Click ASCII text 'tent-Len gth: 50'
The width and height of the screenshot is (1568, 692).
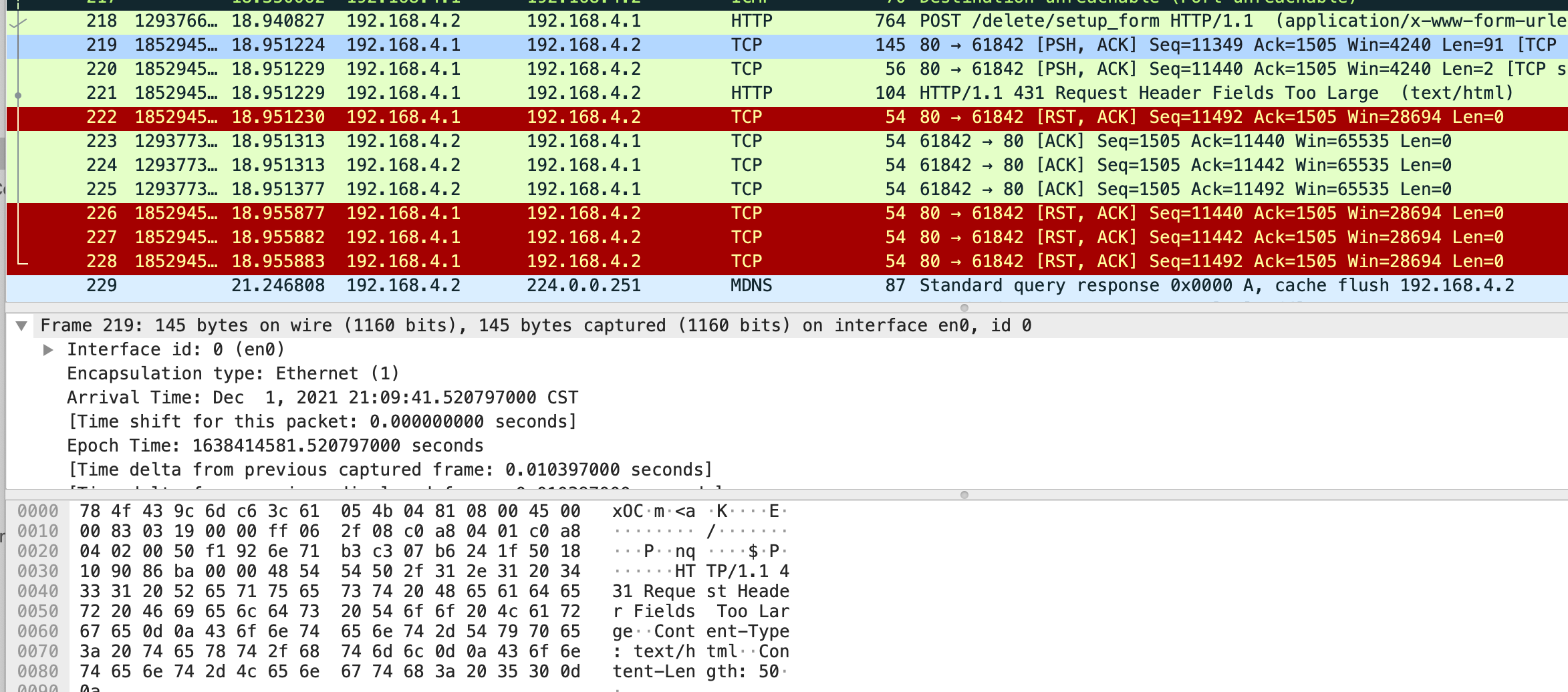click(700, 672)
